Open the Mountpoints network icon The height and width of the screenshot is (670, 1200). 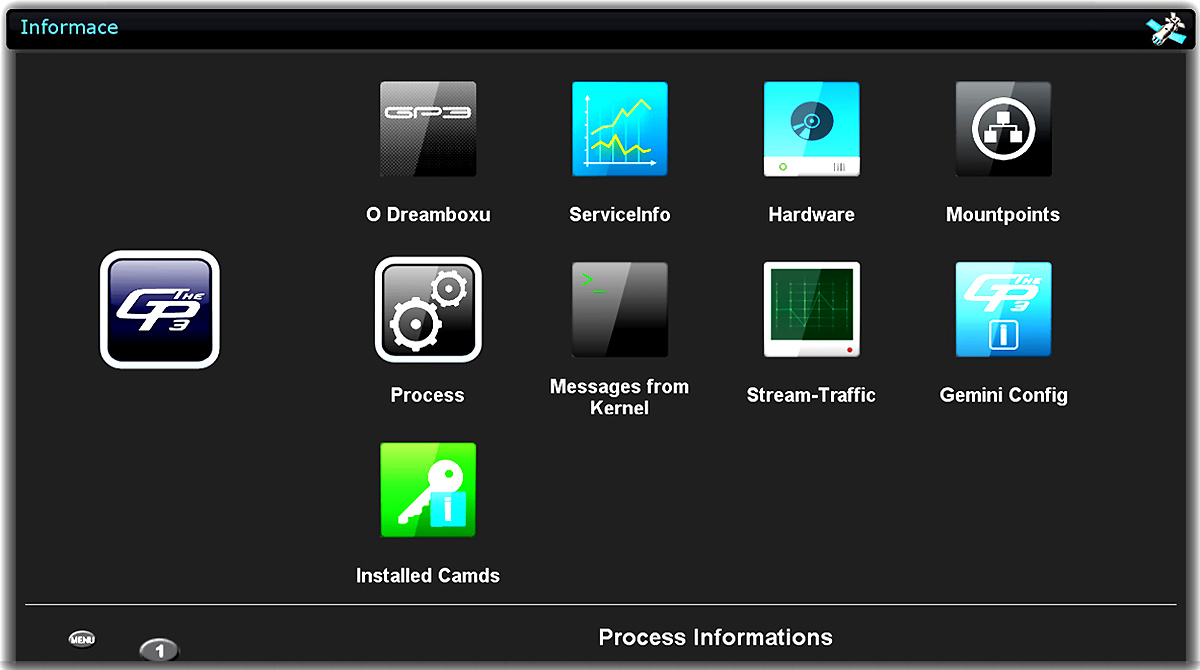[x=1003, y=129]
